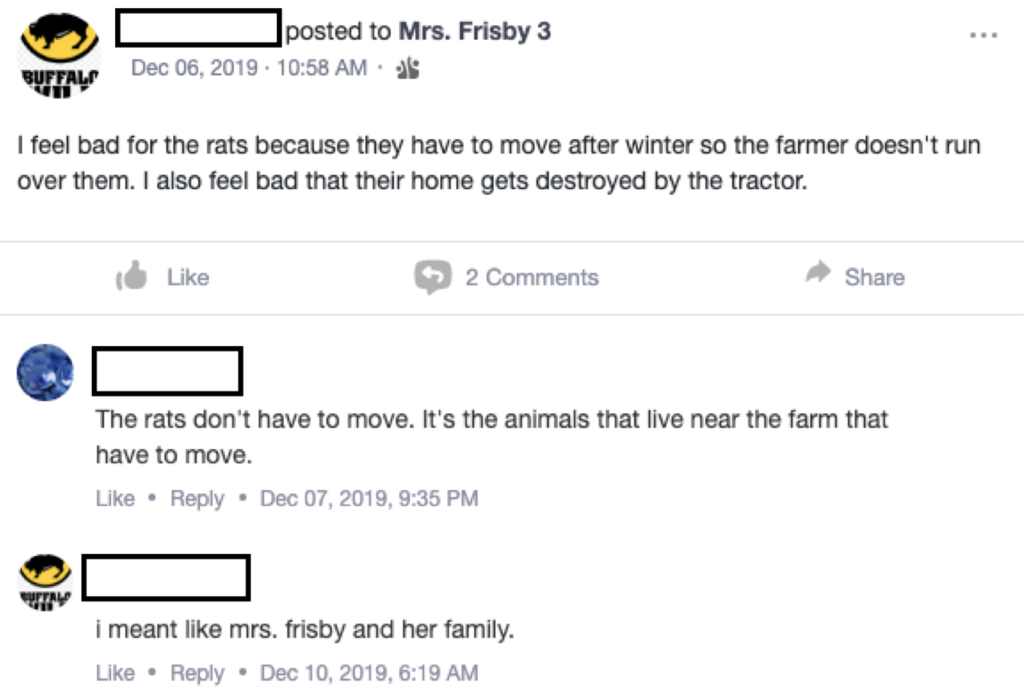Click the Share arrow icon
The image size is (1024, 691).
(818, 275)
